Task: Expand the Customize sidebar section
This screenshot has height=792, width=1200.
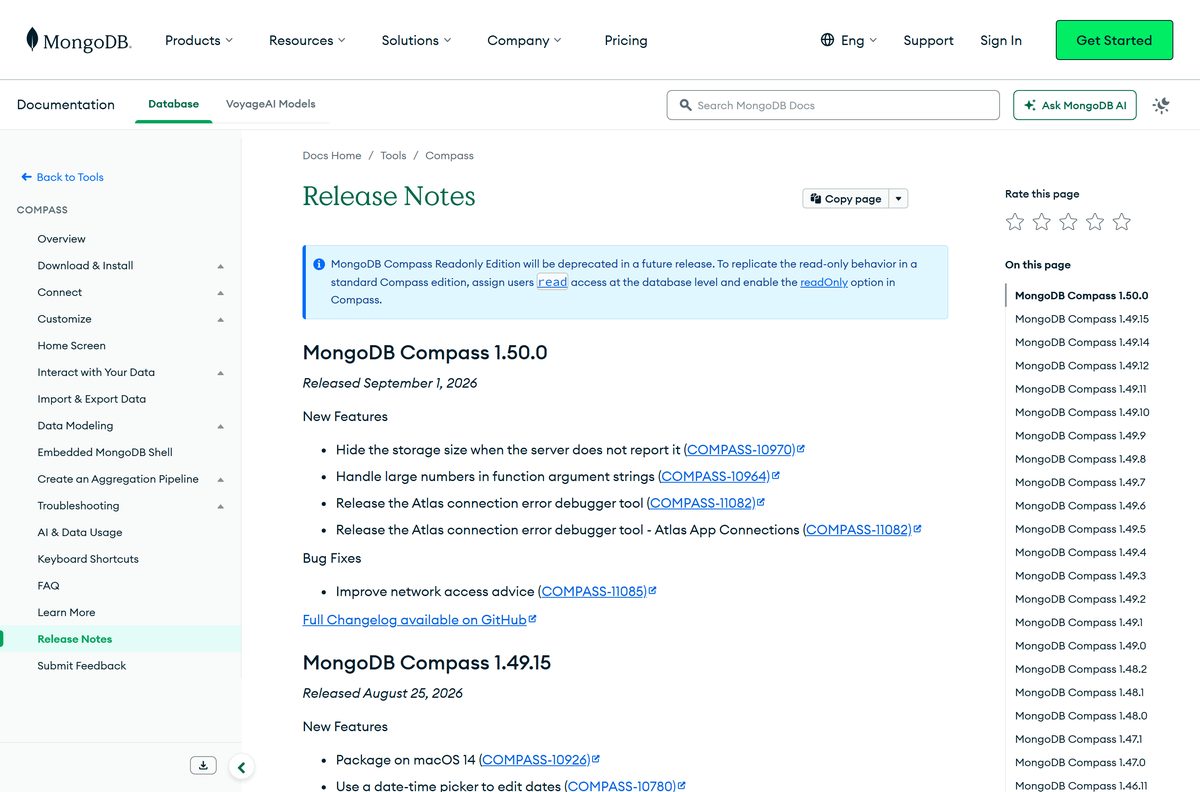Action: 221,319
